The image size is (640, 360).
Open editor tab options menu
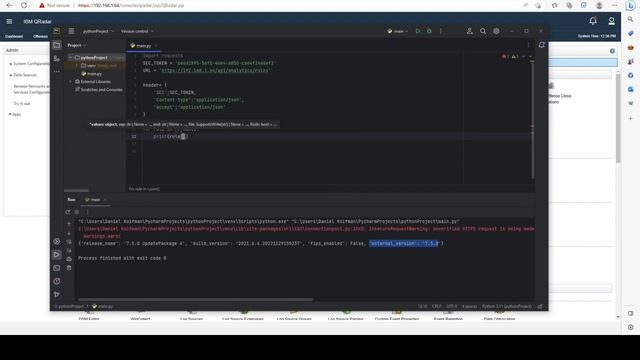(528, 45)
